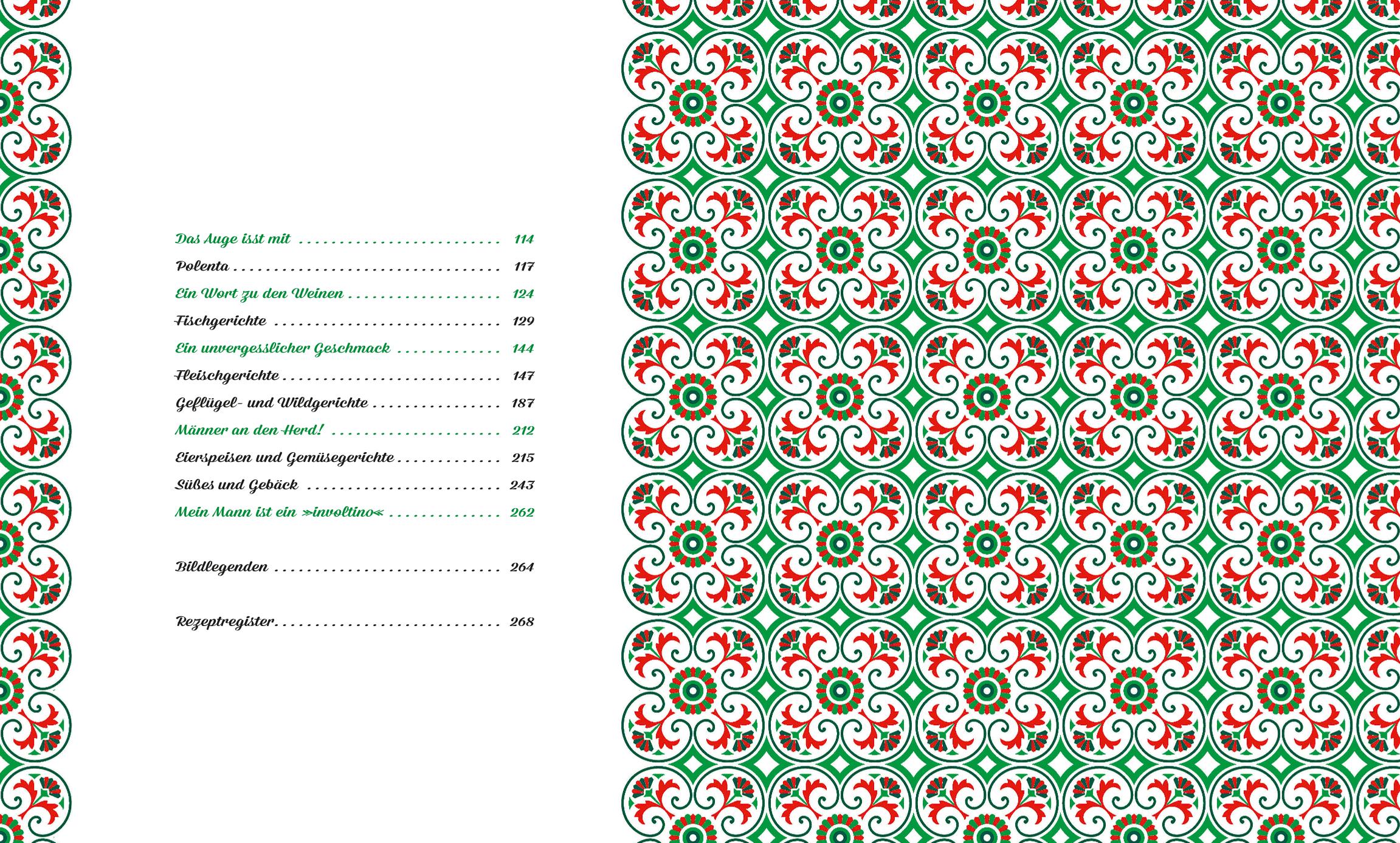The image size is (1400, 843).
Task: Click page number 212
Action: click(523, 430)
